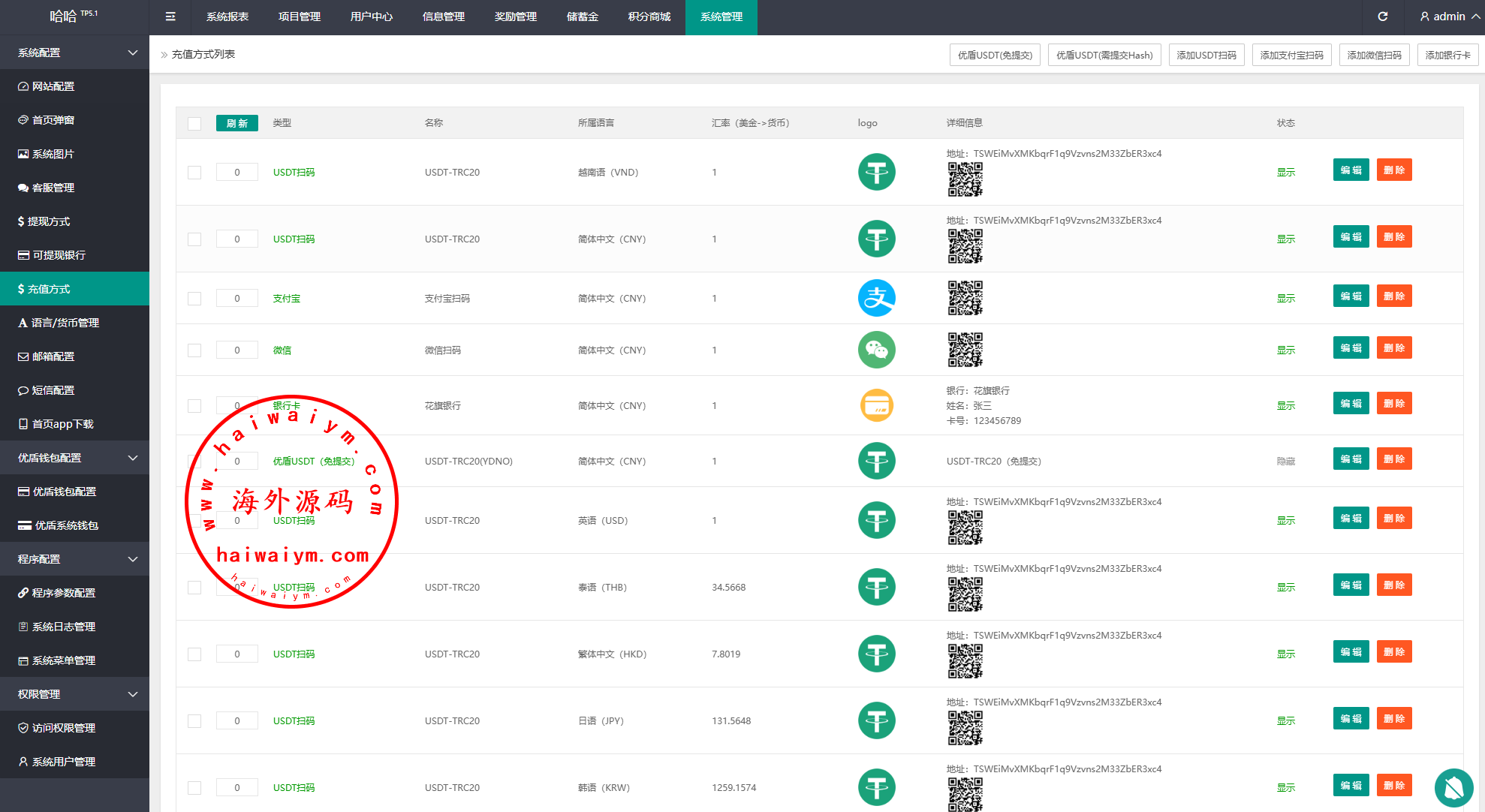Click the sidebar collapse hamburger icon

[x=170, y=17]
